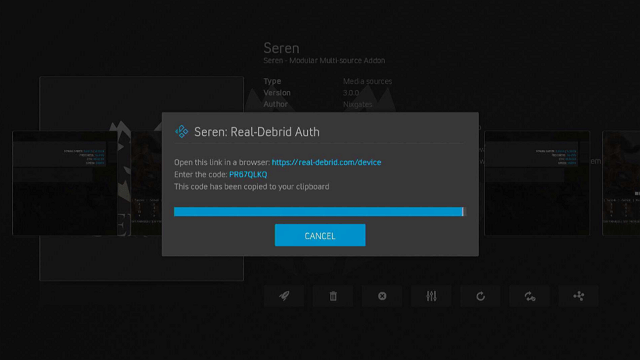View dependencies icon in addon info

[578, 296]
